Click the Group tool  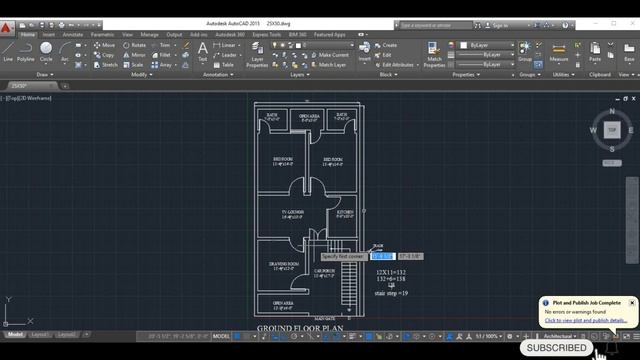pyautogui.click(x=525, y=52)
